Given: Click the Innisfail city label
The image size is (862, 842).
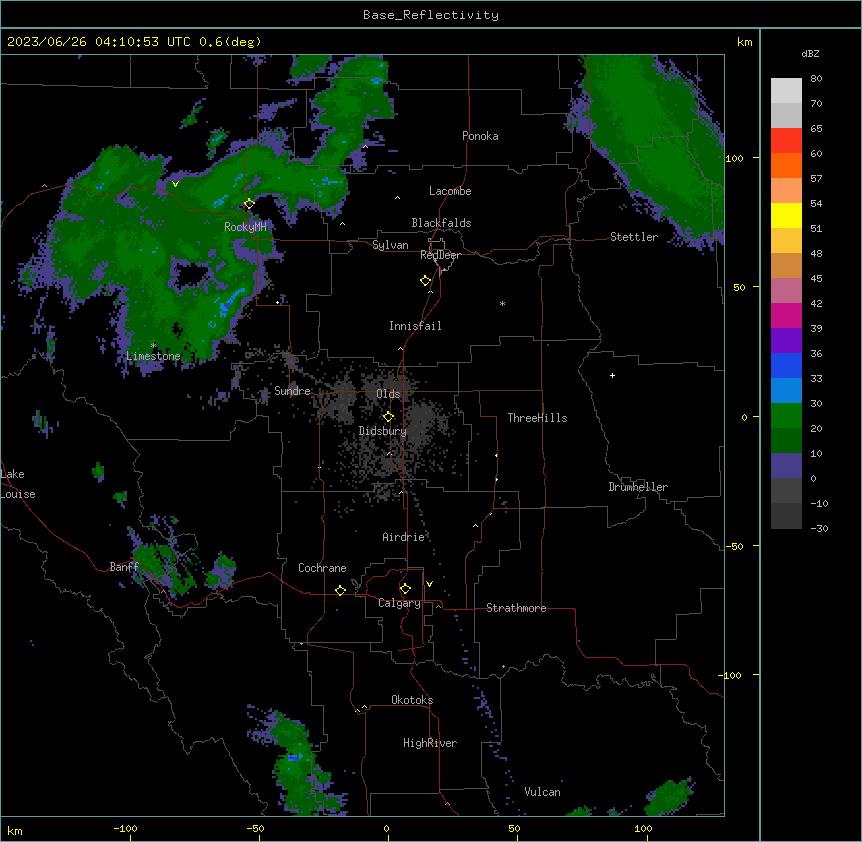Looking at the screenshot, I should tap(415, 326).
